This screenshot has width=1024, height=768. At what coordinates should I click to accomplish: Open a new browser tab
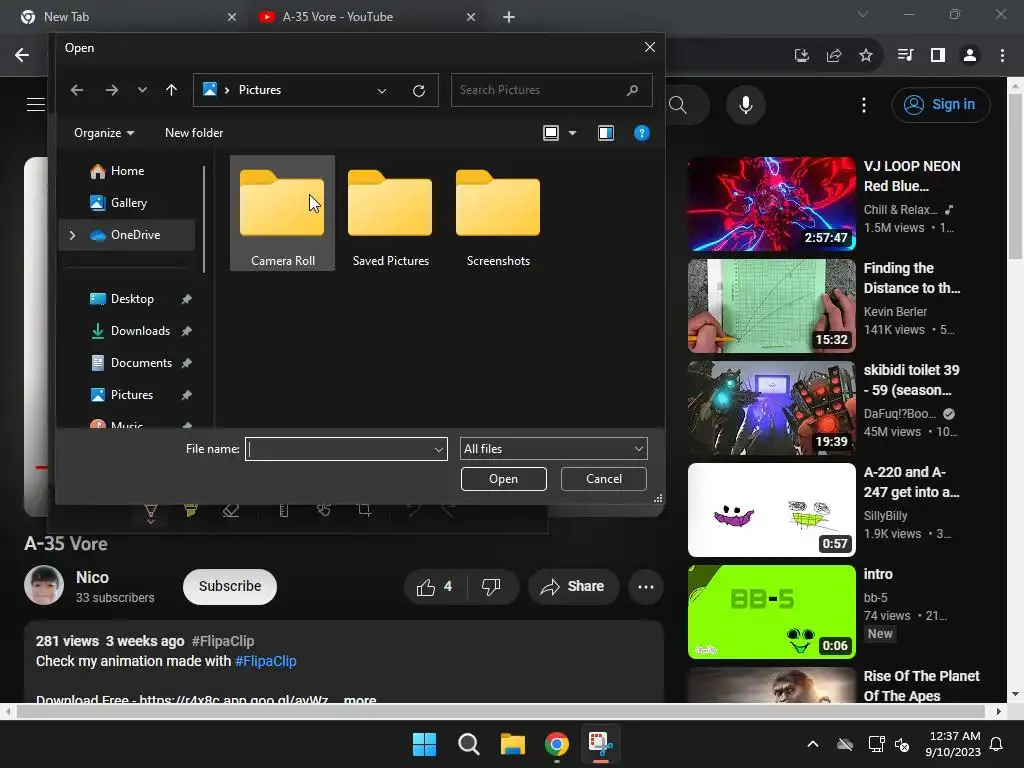(x=509, y=17)
